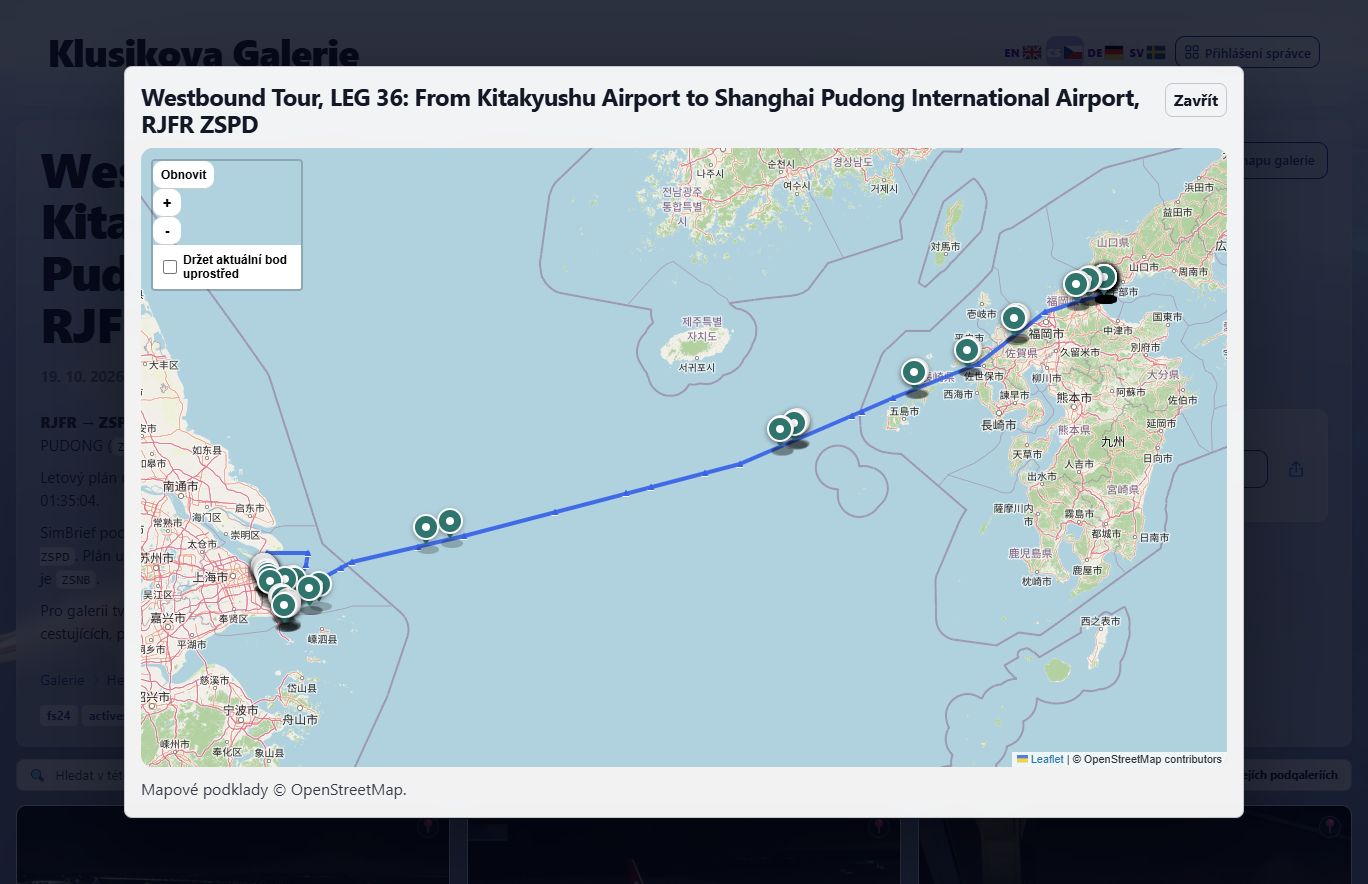The height and width of the screenshot is (884, 1368).
Task: Click Mapové podklady © OpenStreetMap text
Action: [x=274, y=790]
